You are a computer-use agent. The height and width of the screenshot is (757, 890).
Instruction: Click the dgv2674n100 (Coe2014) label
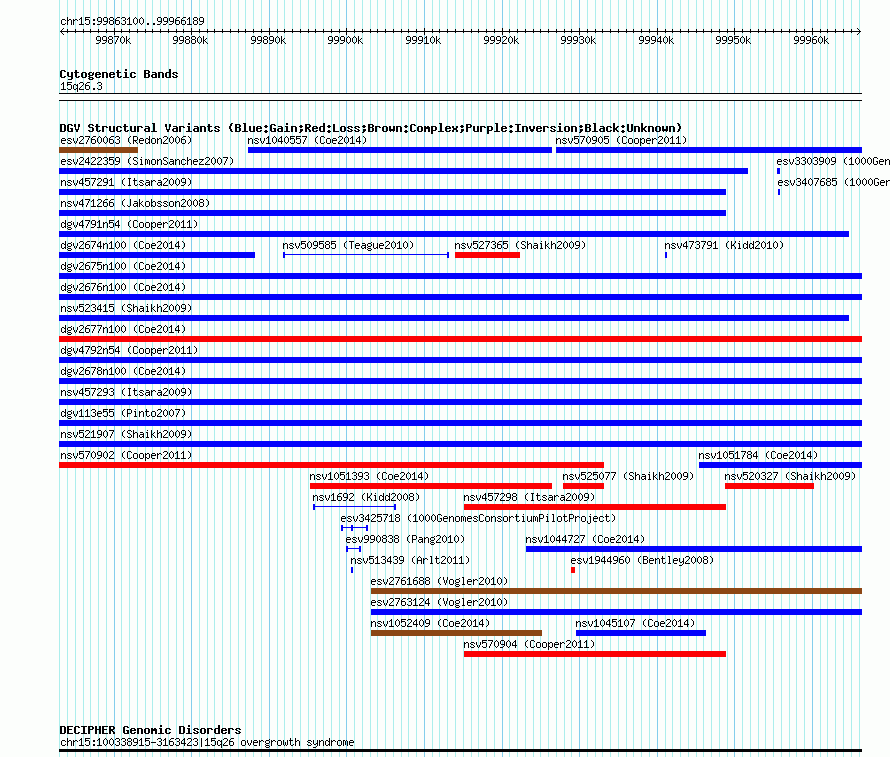pyautogui.click(x=123, y=245)
